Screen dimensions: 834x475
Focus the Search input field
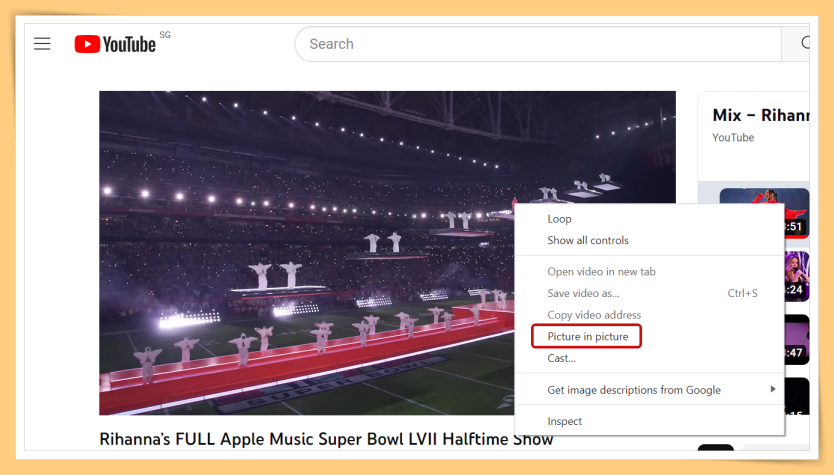538,44
